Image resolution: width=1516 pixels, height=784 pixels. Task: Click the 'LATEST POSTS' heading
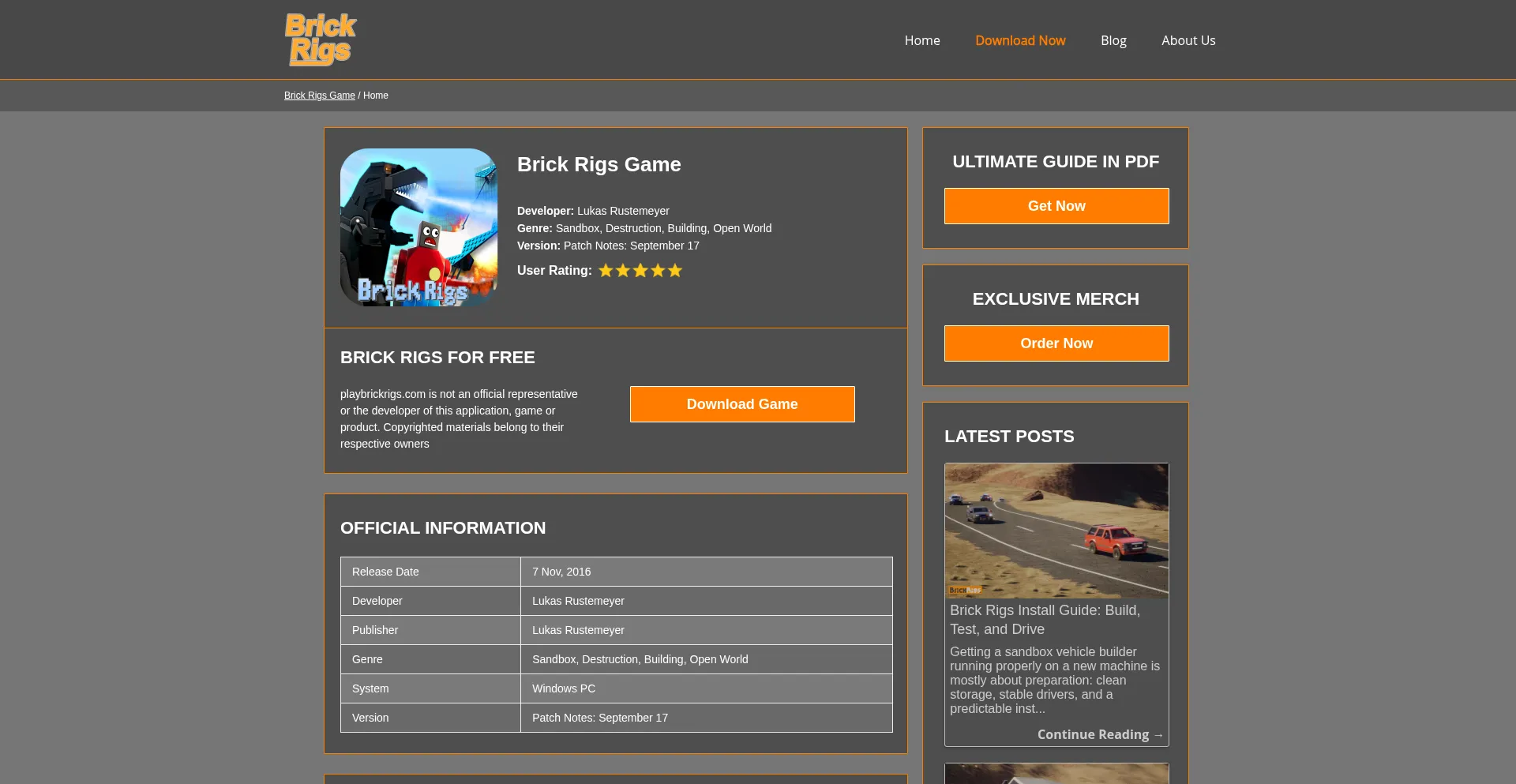click(x=1009, y=437)
